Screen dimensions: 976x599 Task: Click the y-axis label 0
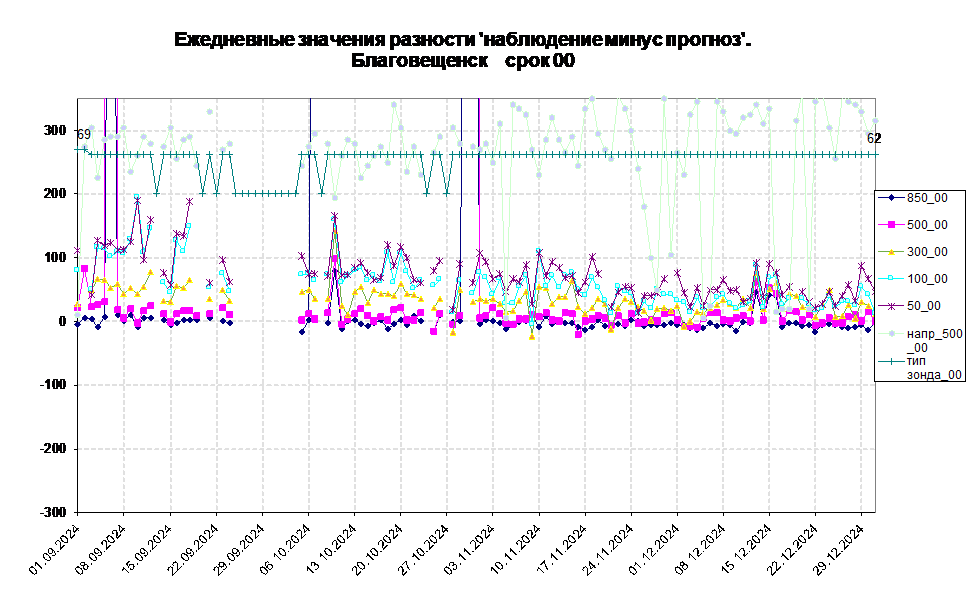[x=62, y=321]
